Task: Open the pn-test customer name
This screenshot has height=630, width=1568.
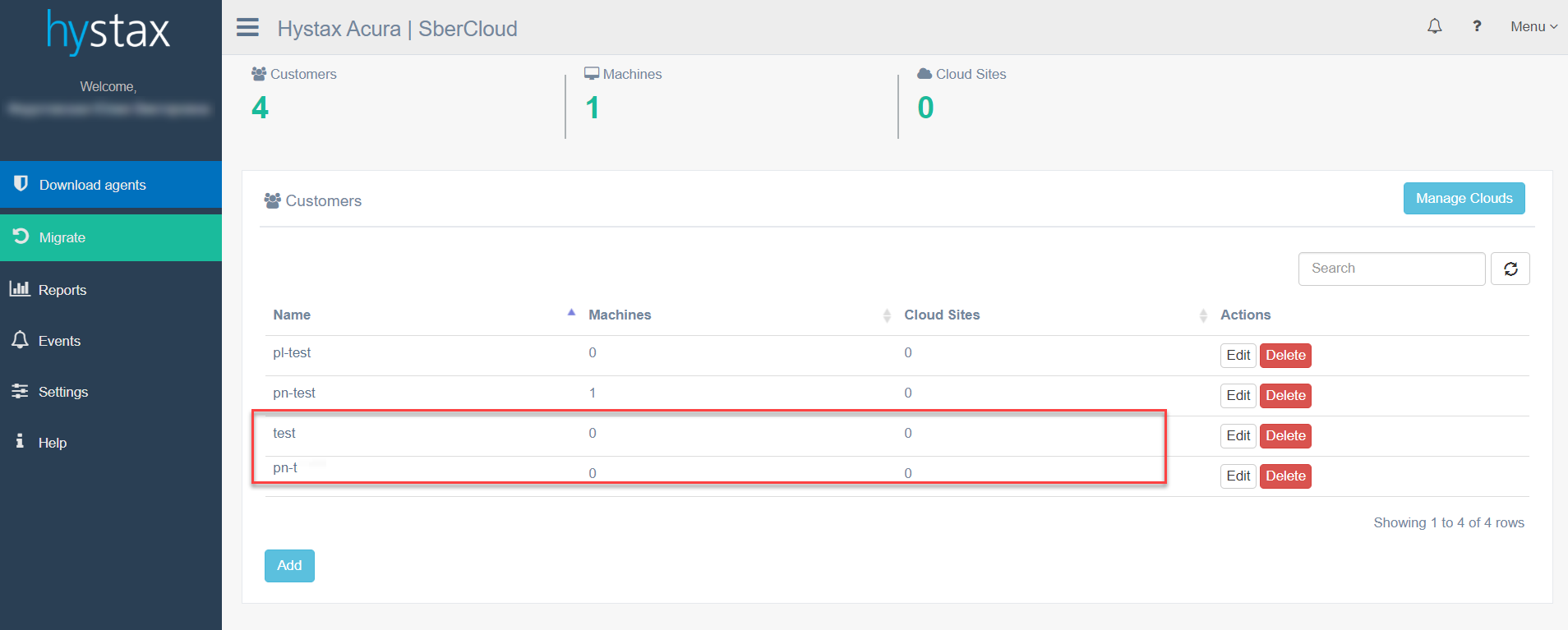Action: click(294, 393)
